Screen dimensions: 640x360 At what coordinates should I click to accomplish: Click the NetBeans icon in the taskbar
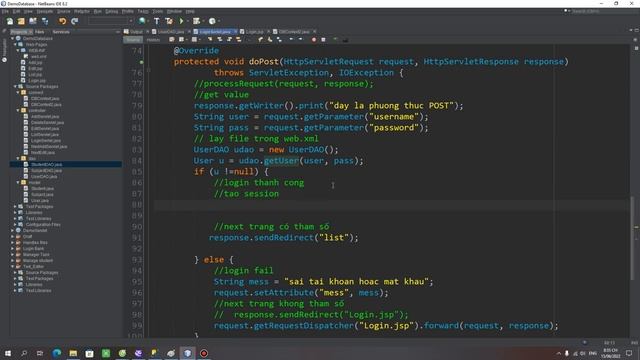point(187,353)
